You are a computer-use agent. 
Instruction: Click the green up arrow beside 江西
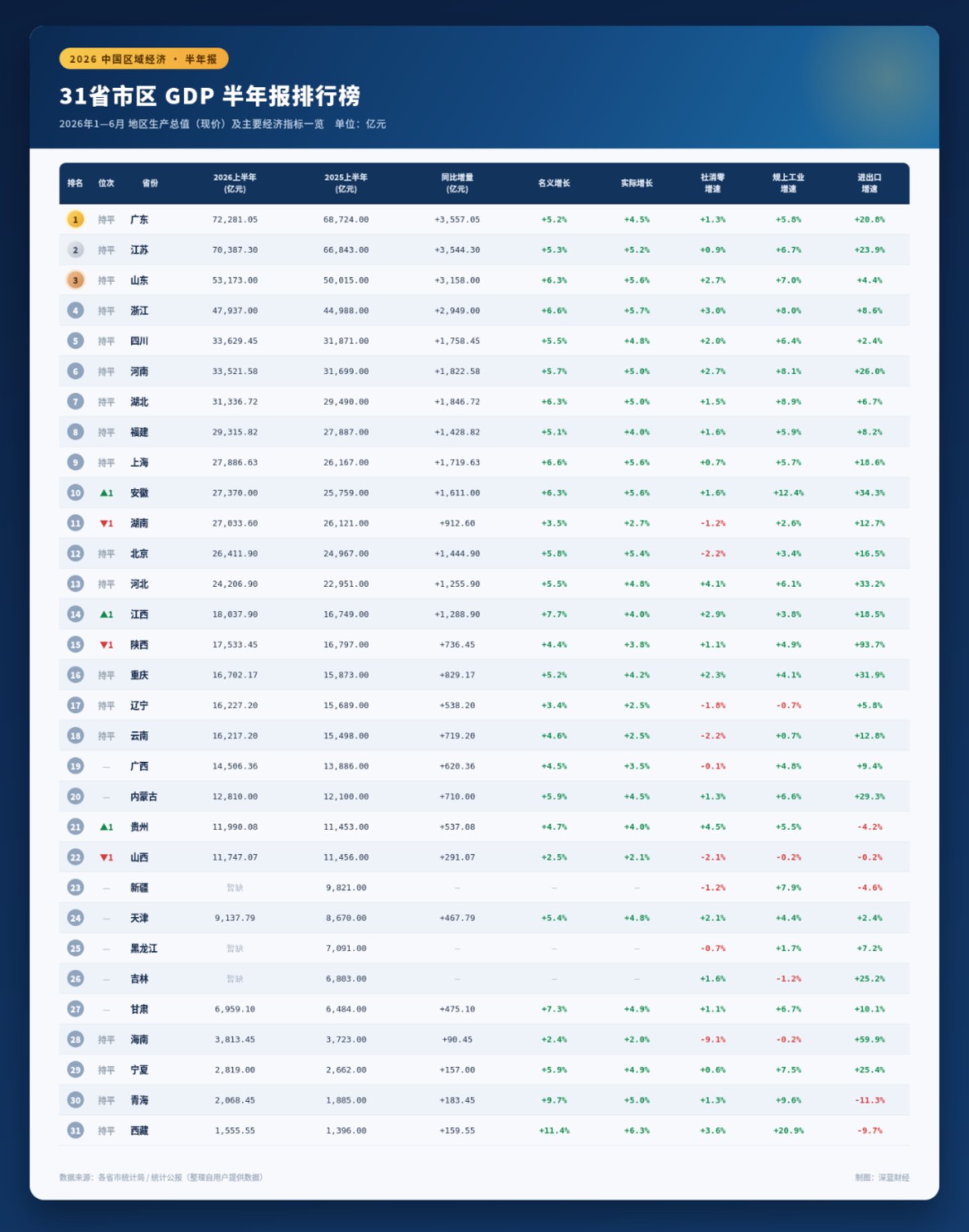[x=104, y=614]
